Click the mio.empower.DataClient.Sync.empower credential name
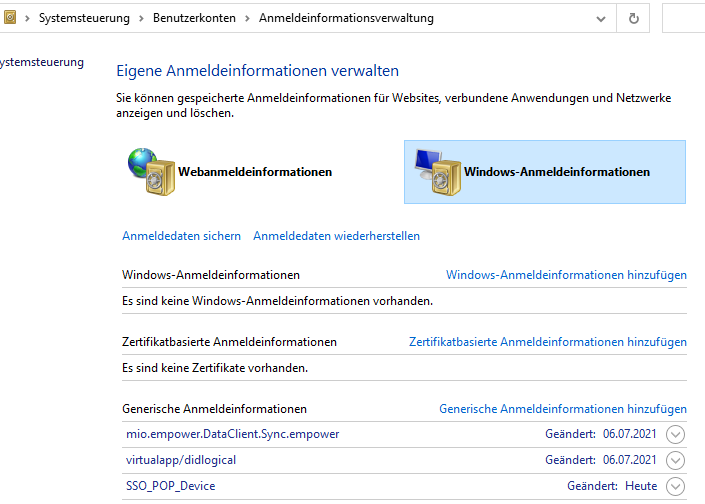 (x=232, y=434)
